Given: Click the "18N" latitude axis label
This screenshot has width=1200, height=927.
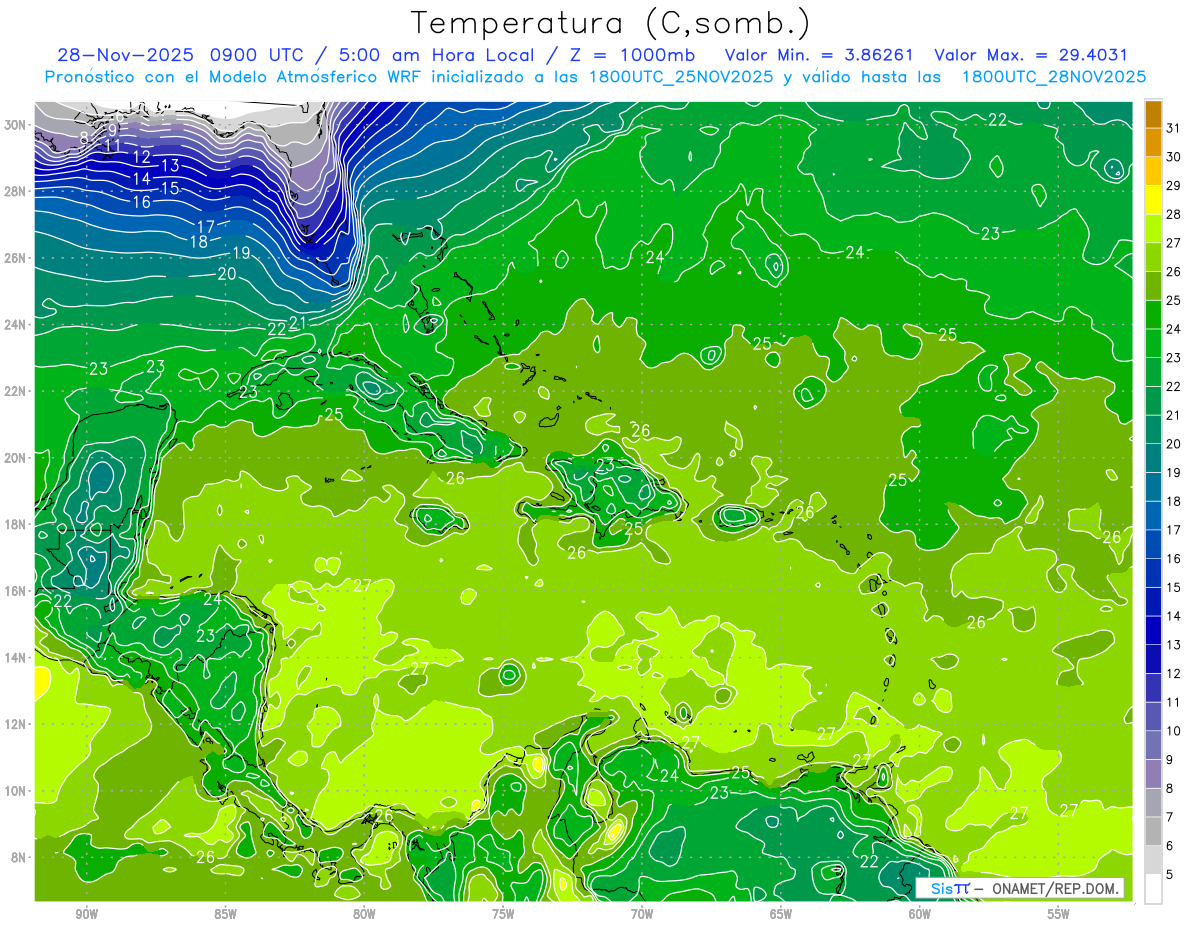Looking at the screenshot, I should click(16, 524).
